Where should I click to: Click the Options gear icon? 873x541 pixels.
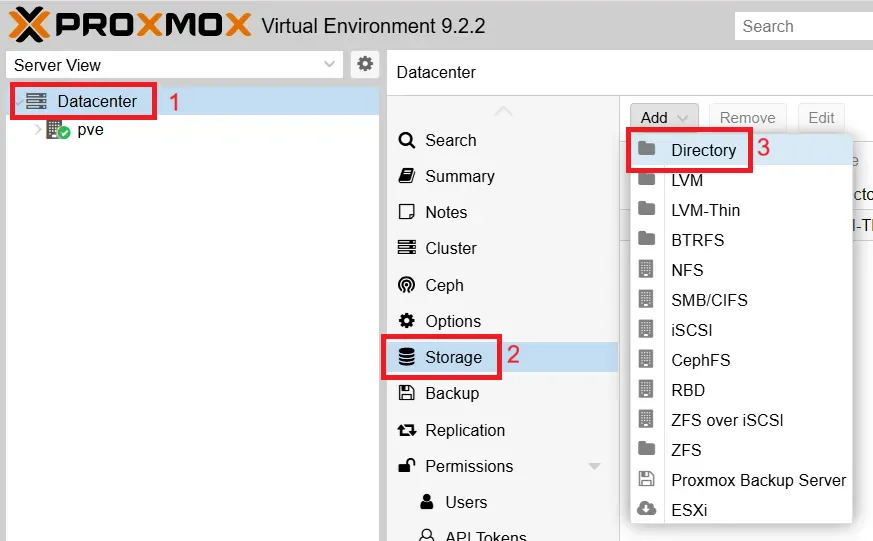click(x=406, y=321)
